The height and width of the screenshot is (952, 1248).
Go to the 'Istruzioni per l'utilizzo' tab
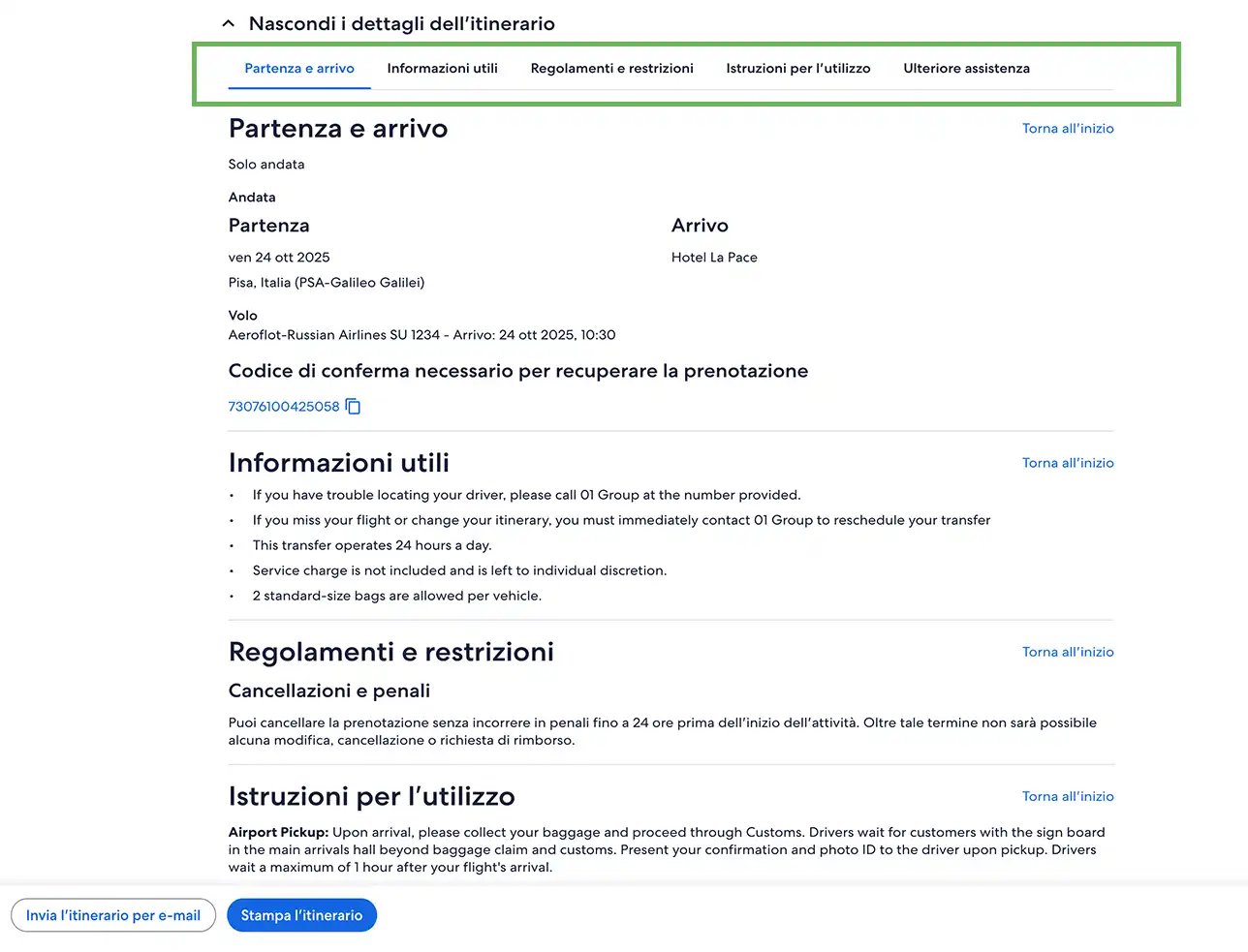[x=798, y=69]
